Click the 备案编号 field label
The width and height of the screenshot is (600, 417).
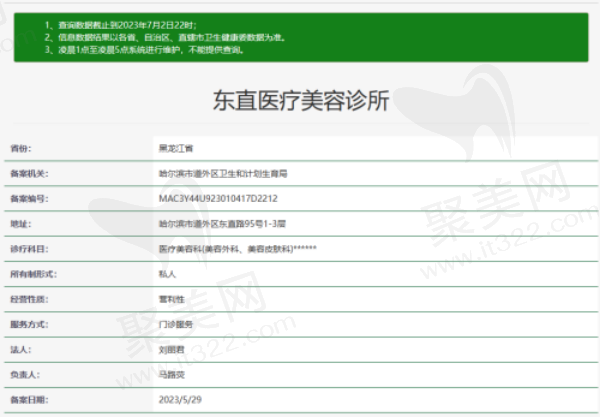[x=29, y=199]
